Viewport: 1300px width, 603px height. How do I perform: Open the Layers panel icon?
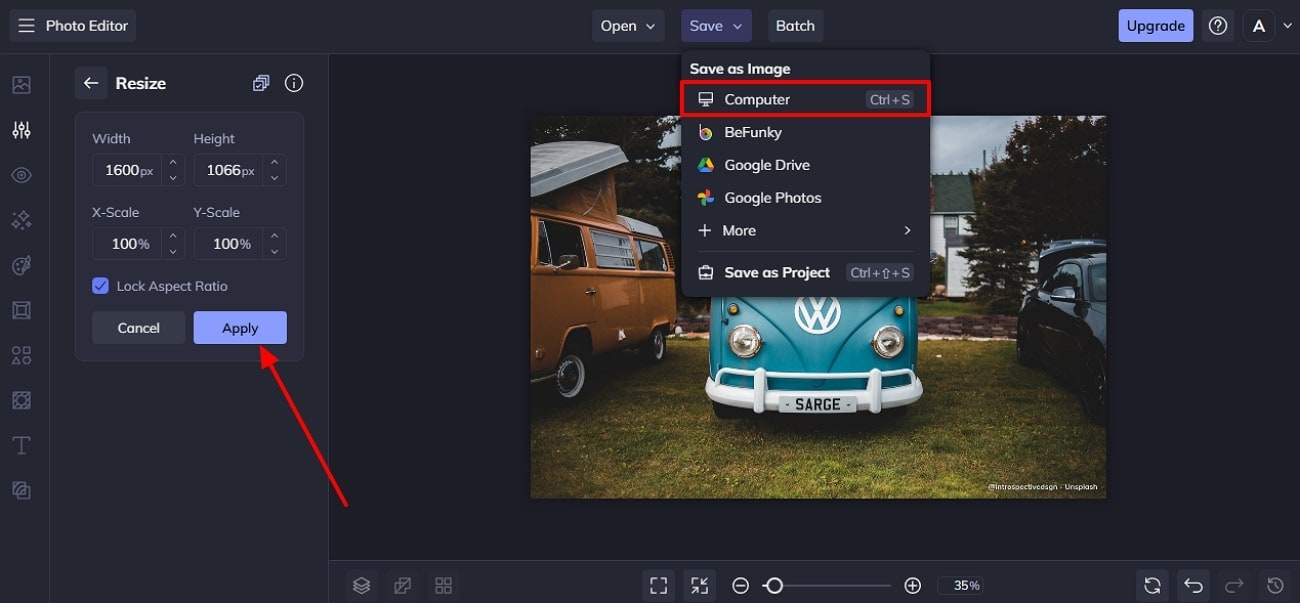[x=362, y=585]
